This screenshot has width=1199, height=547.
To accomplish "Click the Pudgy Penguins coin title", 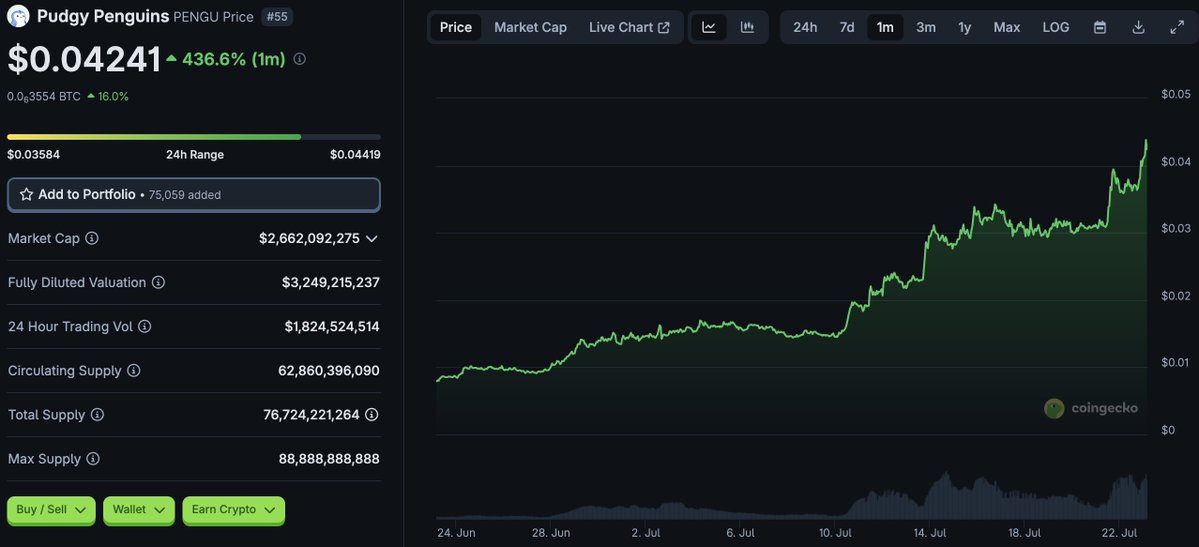I will 103,16.
